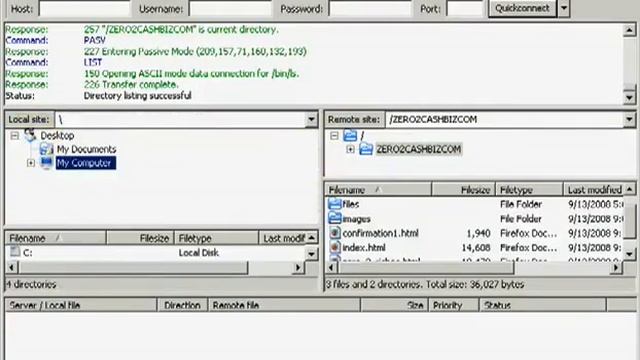The image size is (640, 360).
Task: Sort local list by Filesize column
Action: click(x=140, y=238)
